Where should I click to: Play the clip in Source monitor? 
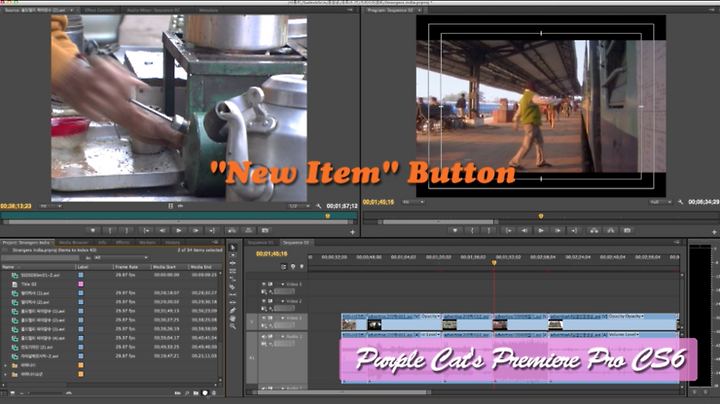point(179,230)
